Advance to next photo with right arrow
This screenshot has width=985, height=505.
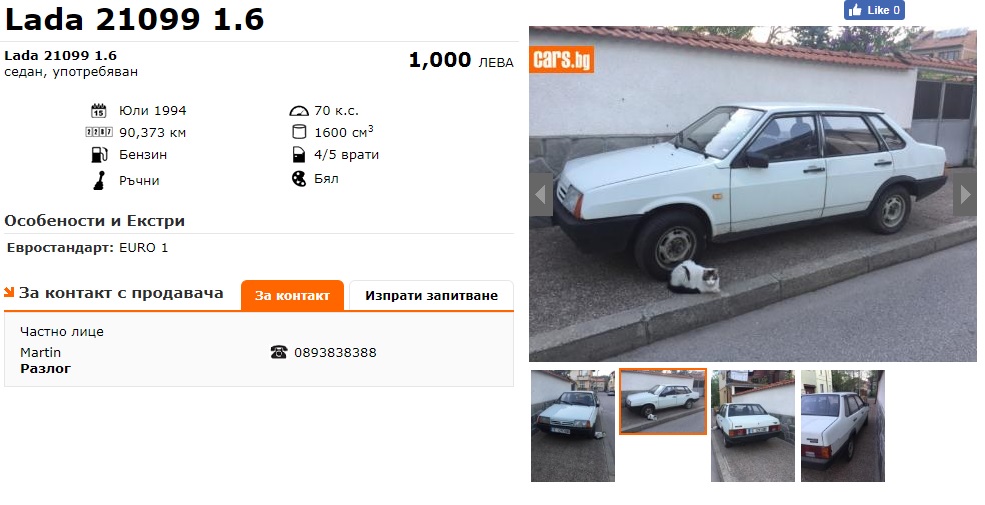(965, 195)
